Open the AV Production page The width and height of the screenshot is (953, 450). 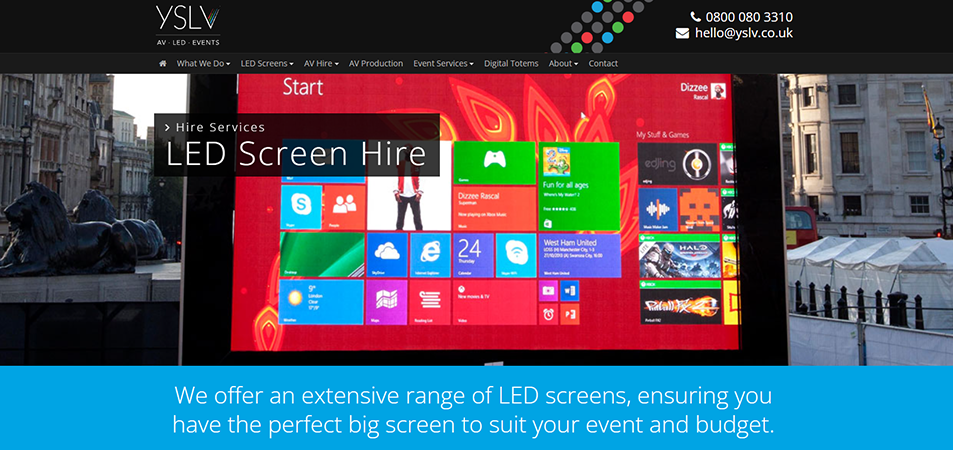pyautogui.click(x=376, y=63)
